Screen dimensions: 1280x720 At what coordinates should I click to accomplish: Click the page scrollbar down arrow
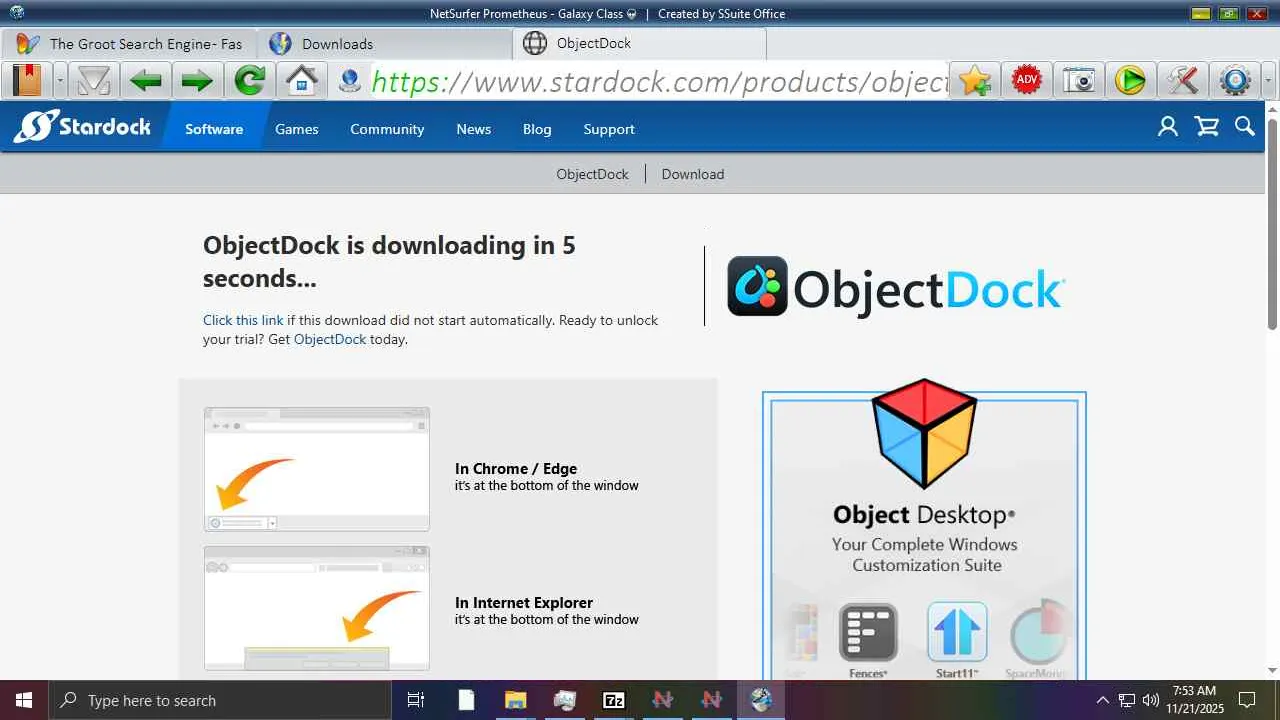click(1272, 670)
